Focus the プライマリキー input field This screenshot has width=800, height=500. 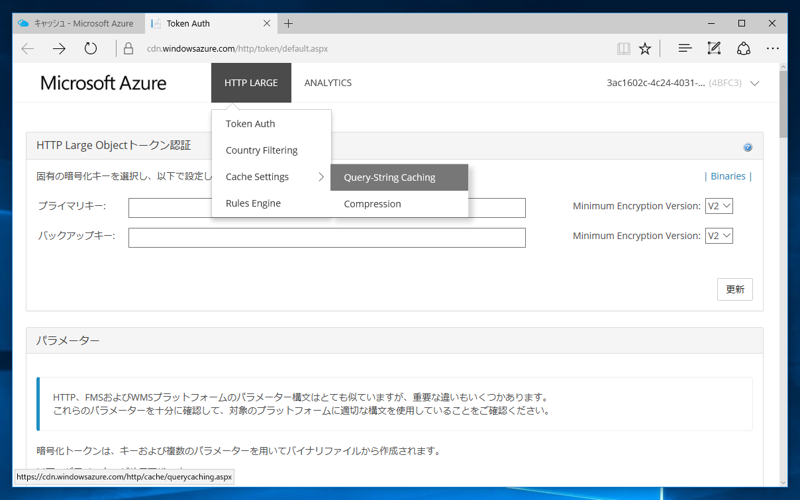[x=327, y=208]
